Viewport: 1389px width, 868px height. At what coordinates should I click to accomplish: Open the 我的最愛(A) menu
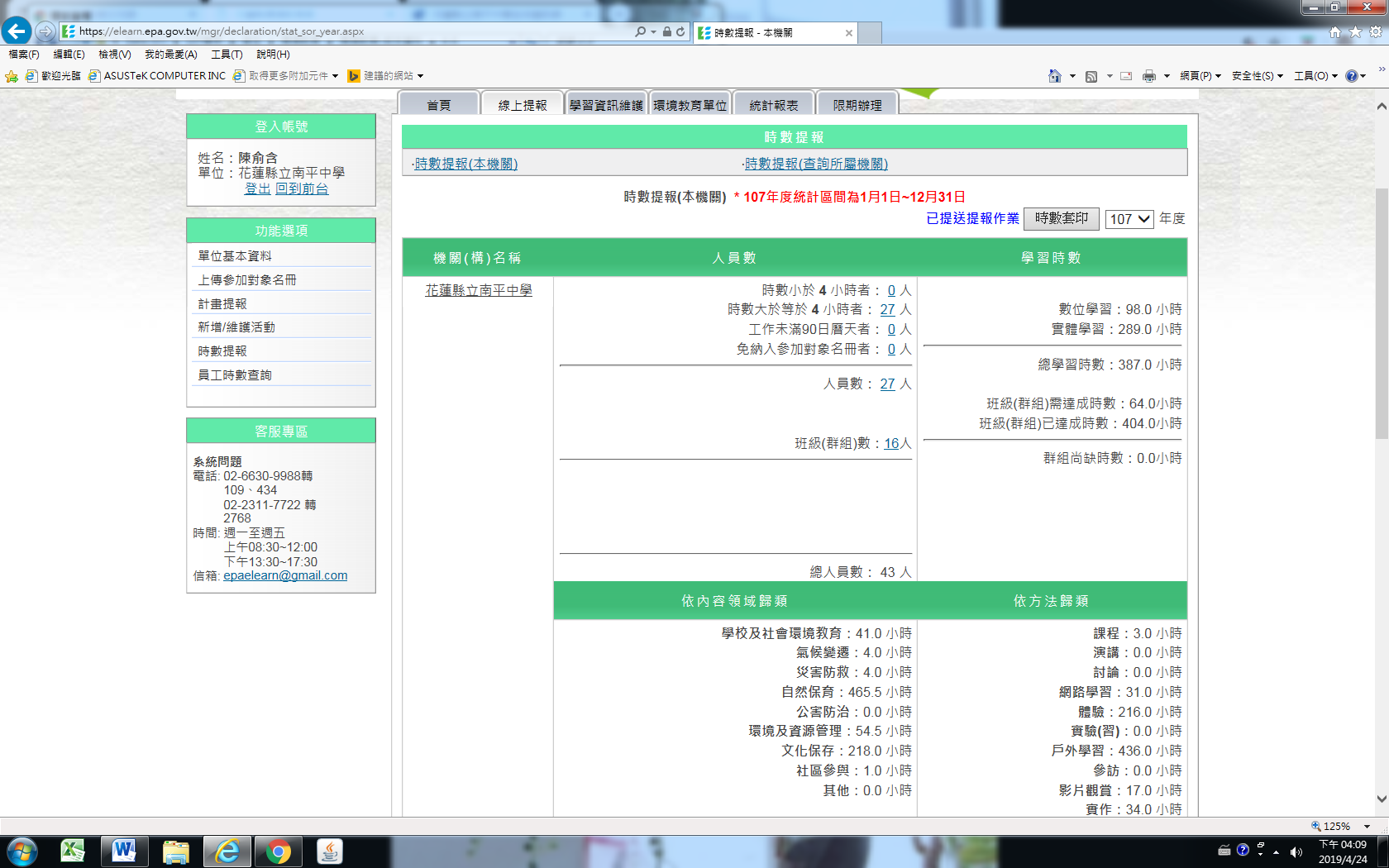point(170,55)
